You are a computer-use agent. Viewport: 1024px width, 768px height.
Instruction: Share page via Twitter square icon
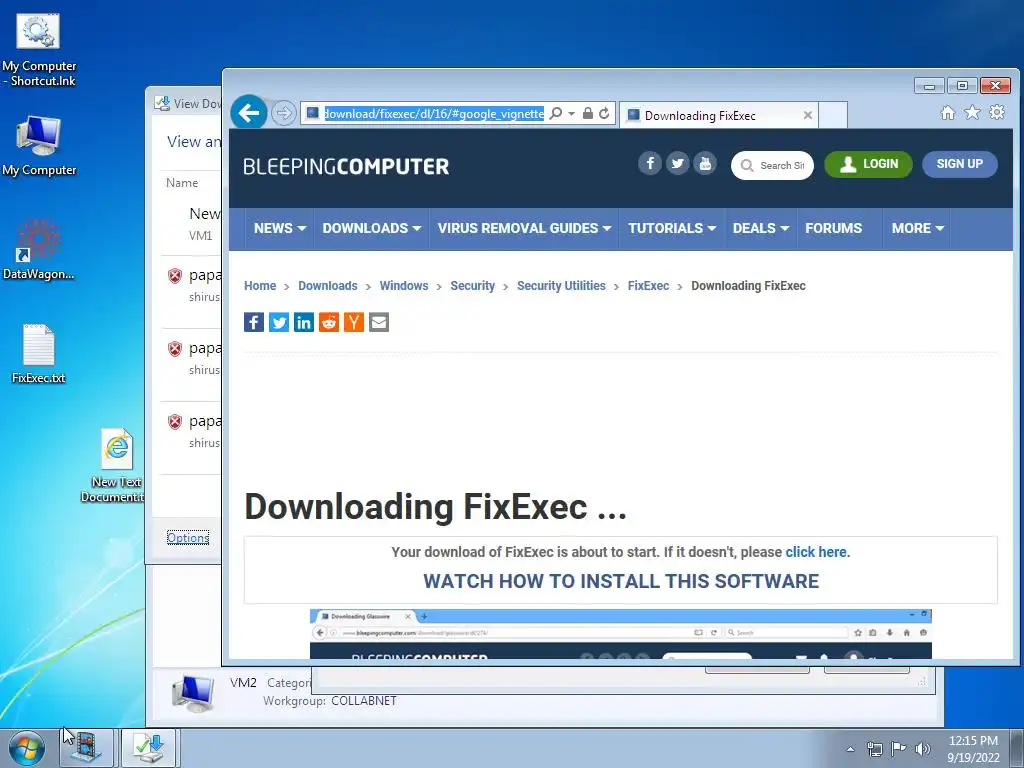(279, 322)
